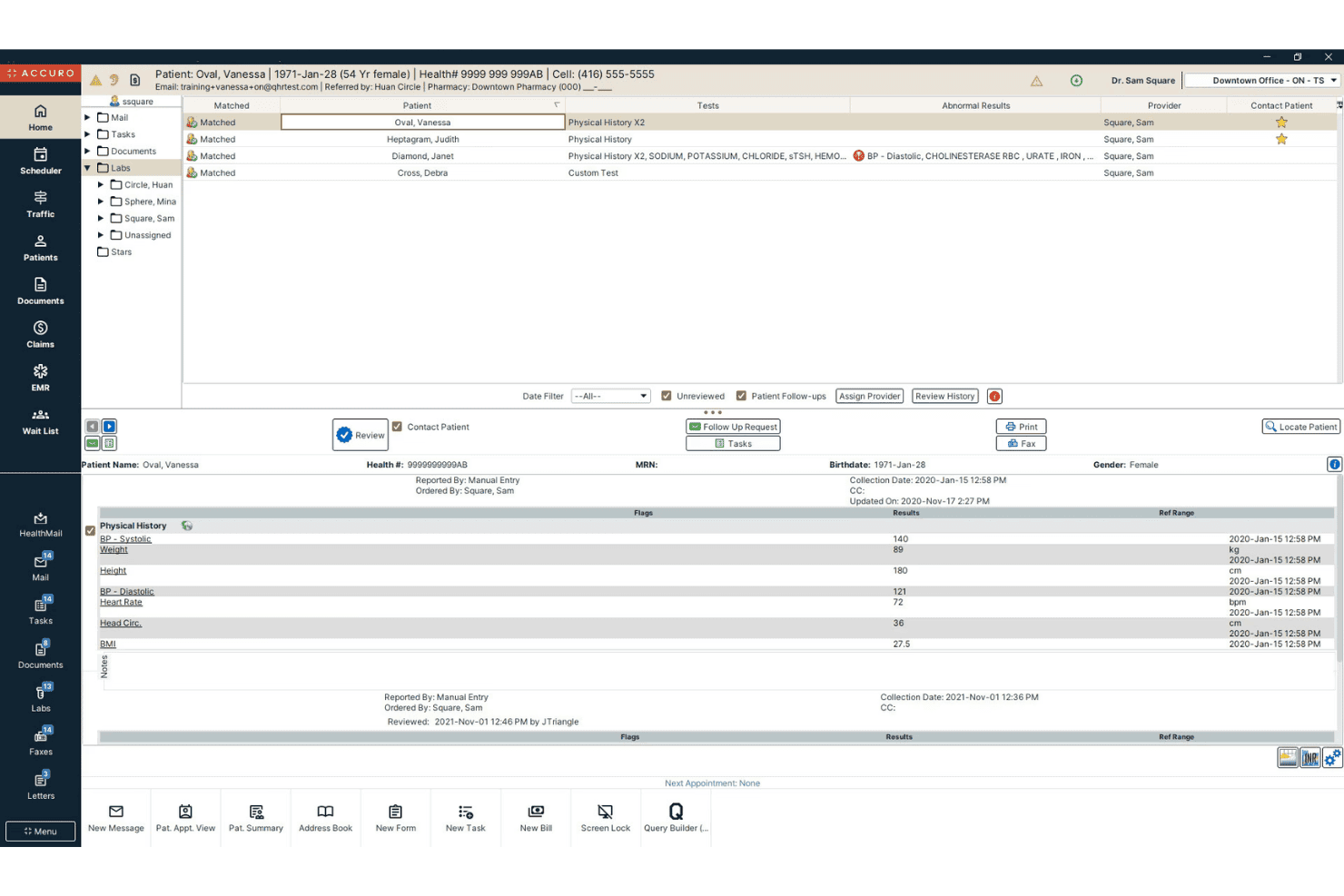Image resolution: width=1344 pixels, height=896 pixels.
Task: Create a New Bill
Action: 536,817
